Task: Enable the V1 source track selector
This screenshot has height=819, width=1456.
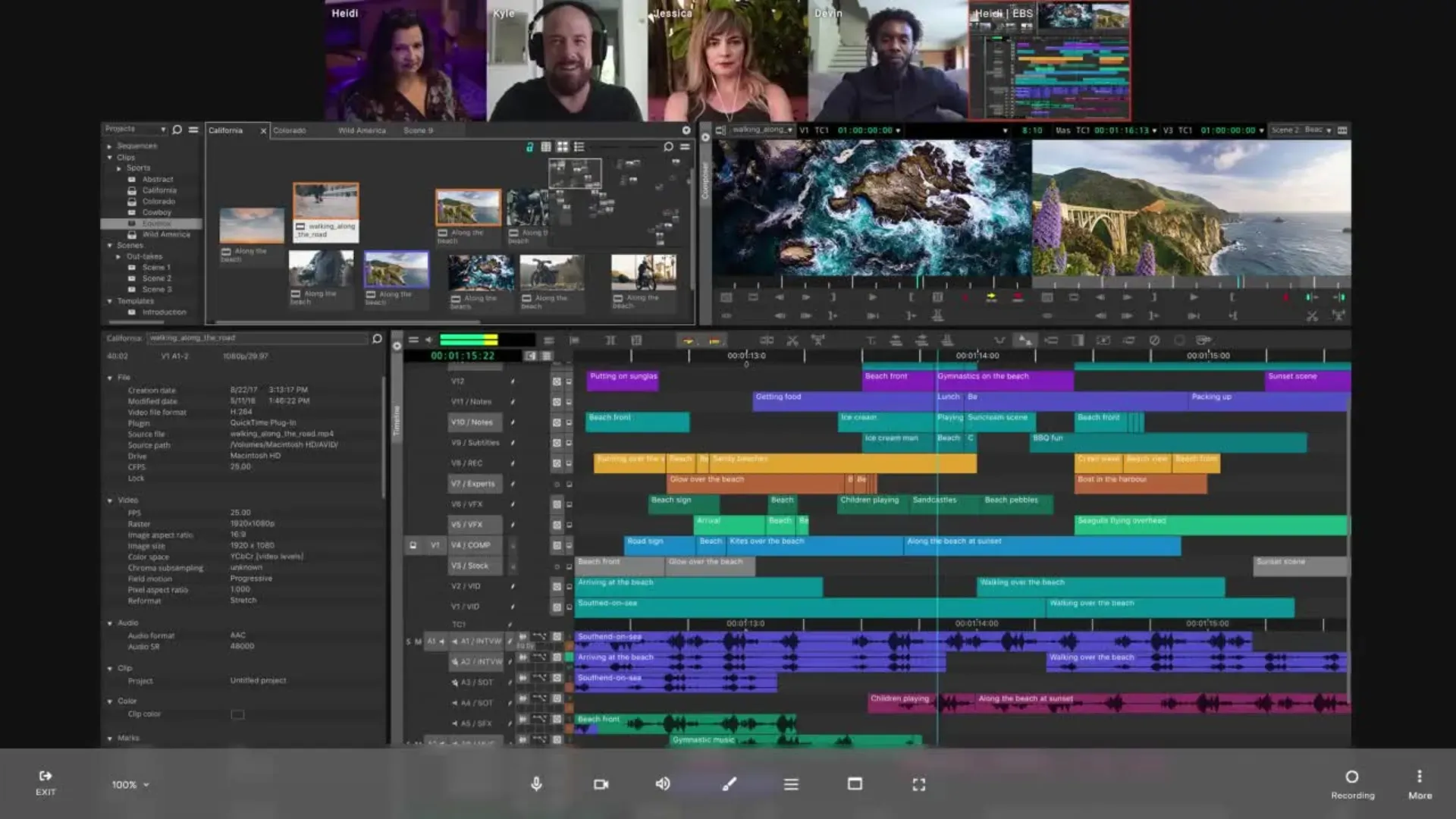Action: [435, 544]
